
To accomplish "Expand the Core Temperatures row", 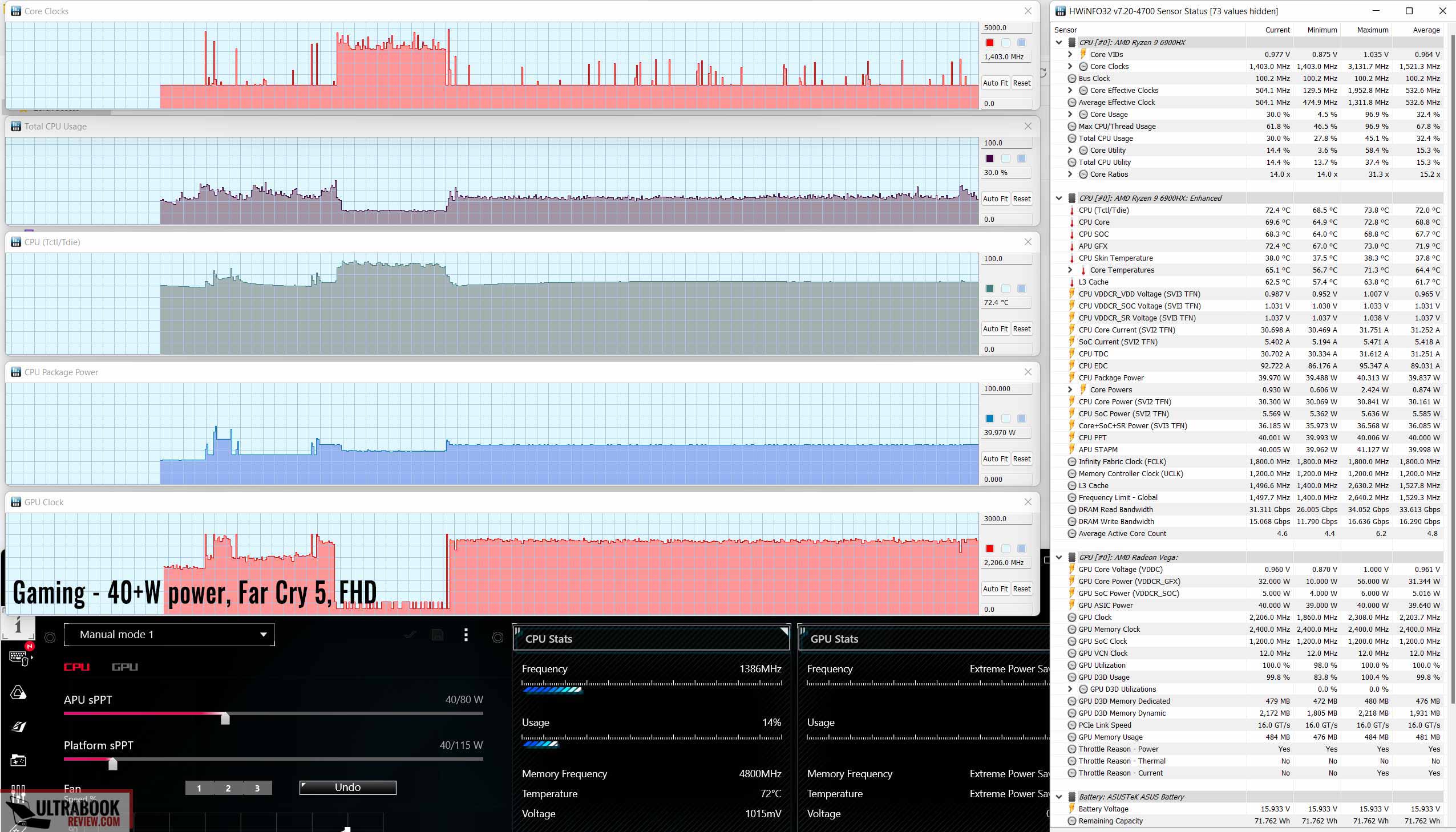I will [x=1070, y=270].
